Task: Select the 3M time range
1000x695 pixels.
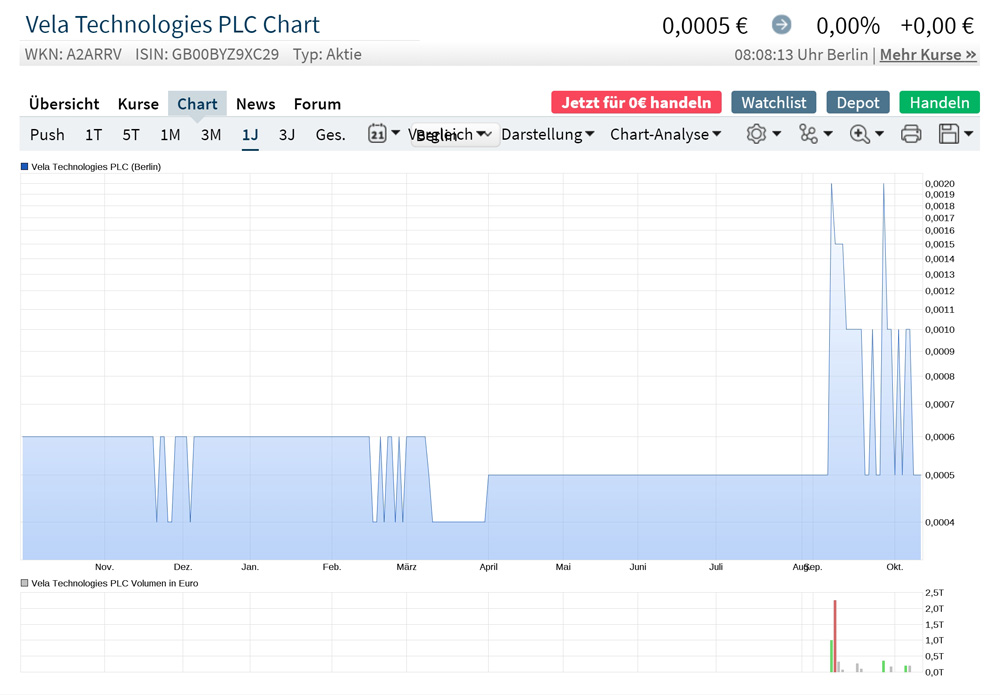Action: point(211,134)
